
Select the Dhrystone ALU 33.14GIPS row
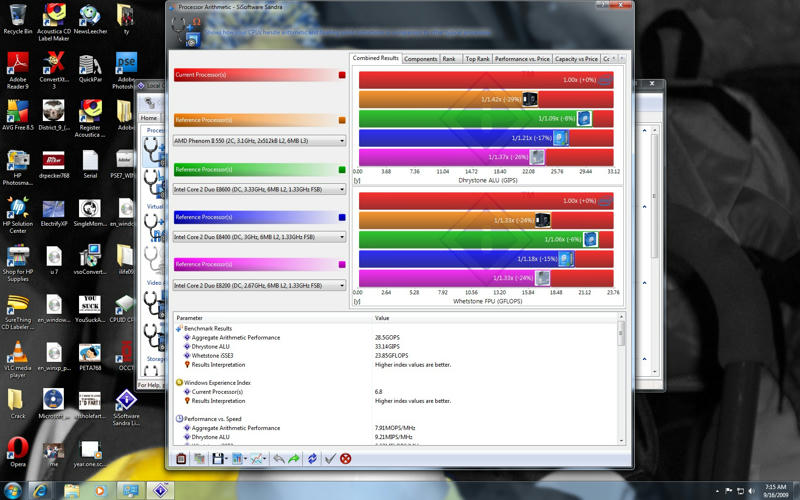395,347
